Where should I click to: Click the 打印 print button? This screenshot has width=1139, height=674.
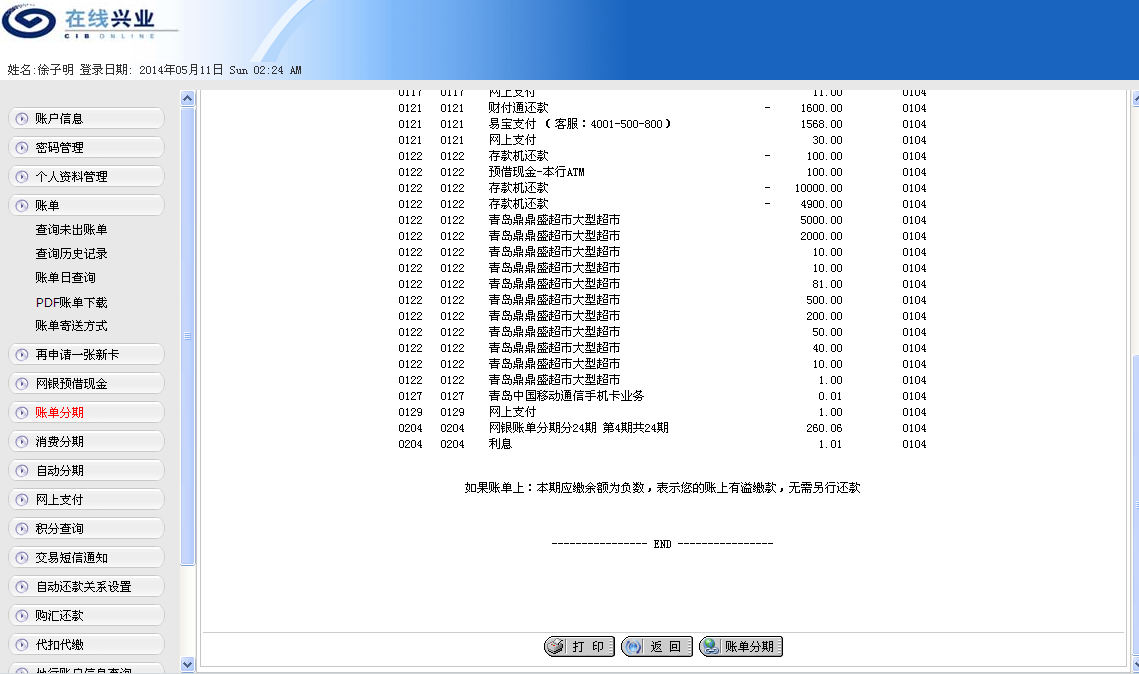[x=580, y=646]
